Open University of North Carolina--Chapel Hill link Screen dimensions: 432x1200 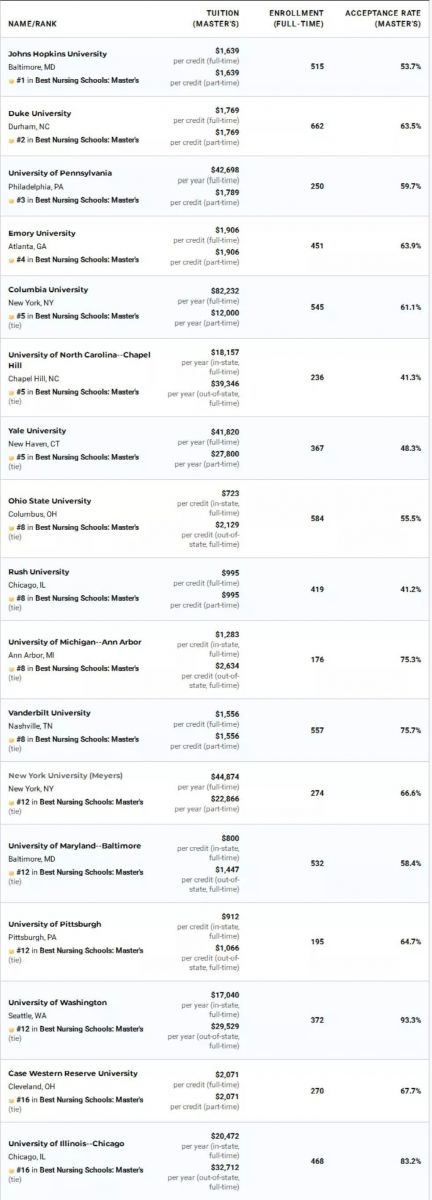coord(75,360)
